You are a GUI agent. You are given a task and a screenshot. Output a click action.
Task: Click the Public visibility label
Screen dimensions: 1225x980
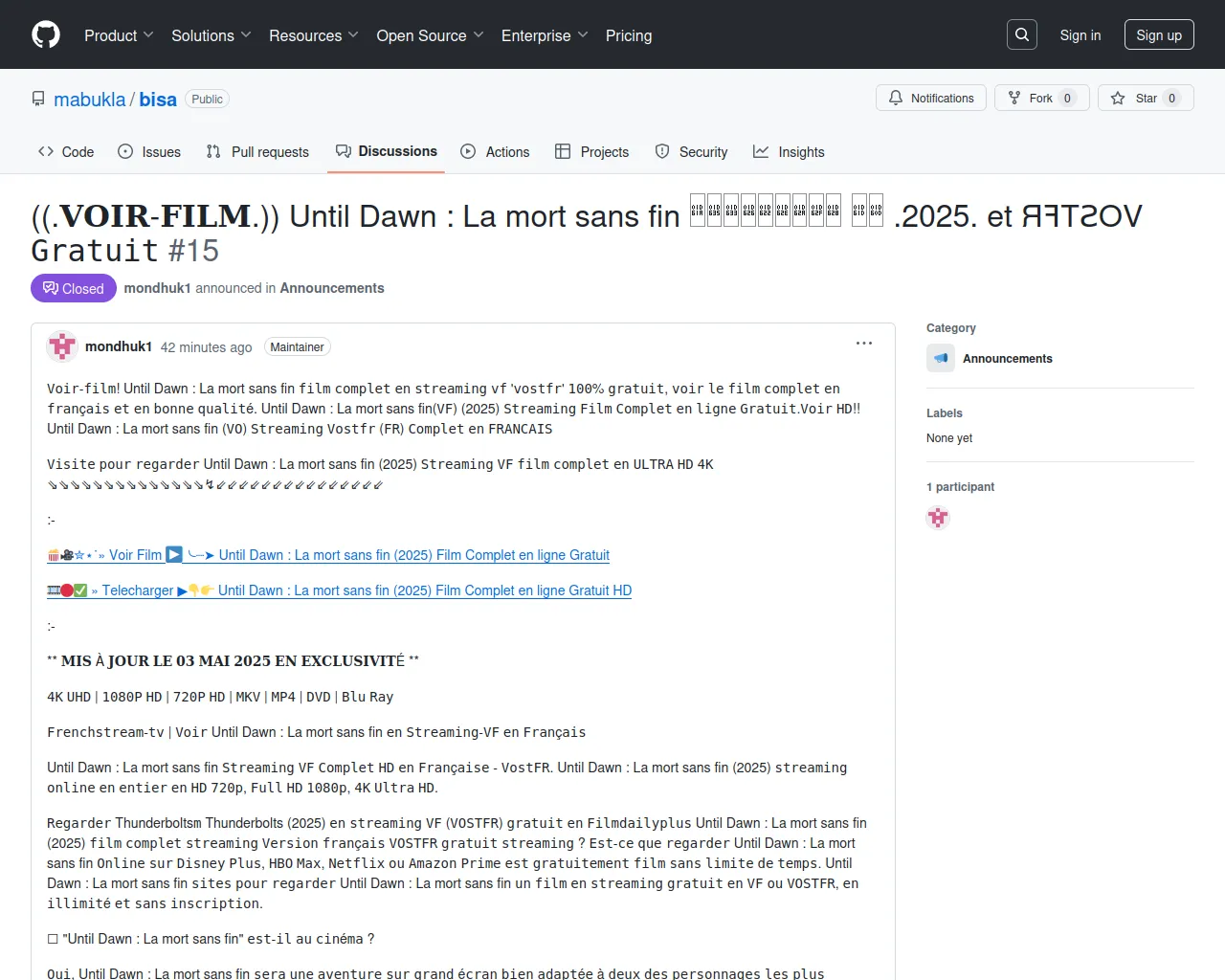207,100
